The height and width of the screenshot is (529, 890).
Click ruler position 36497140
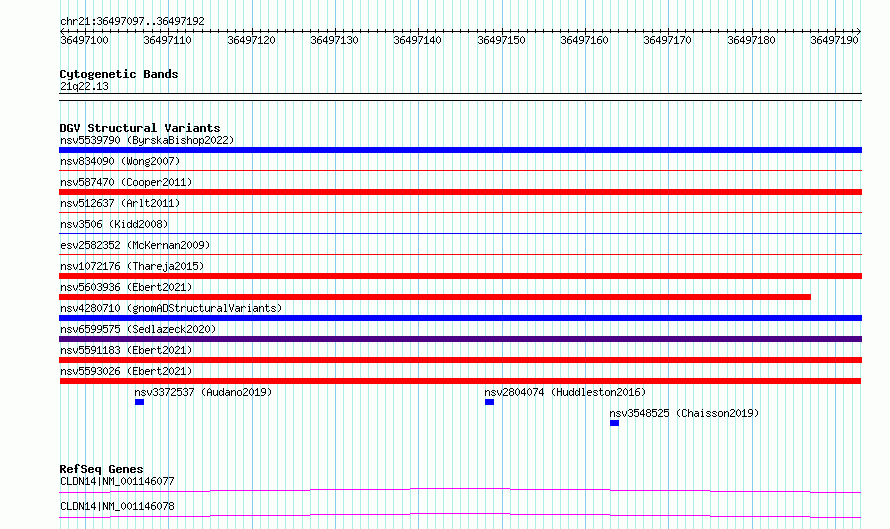coord(417,40)
